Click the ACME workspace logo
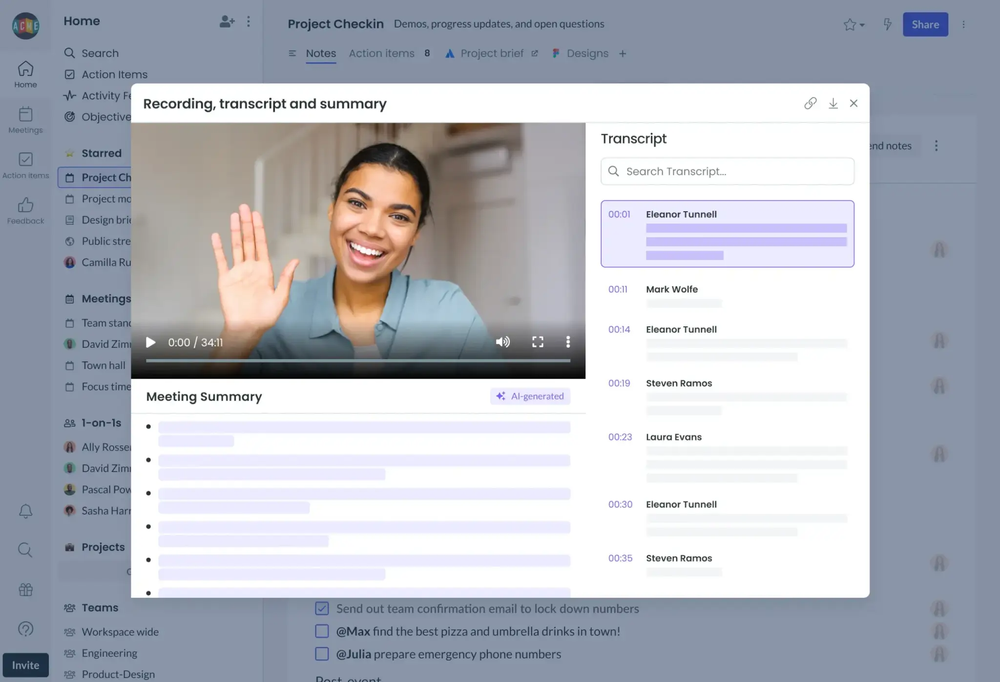Screen dimensions: 1000x682 [x=26, y=26]
